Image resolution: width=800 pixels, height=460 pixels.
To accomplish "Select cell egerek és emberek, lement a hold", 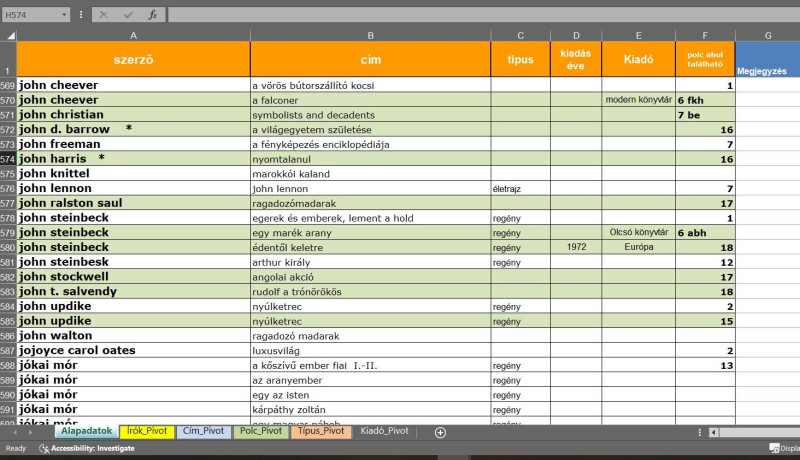I will pos(370,218).
